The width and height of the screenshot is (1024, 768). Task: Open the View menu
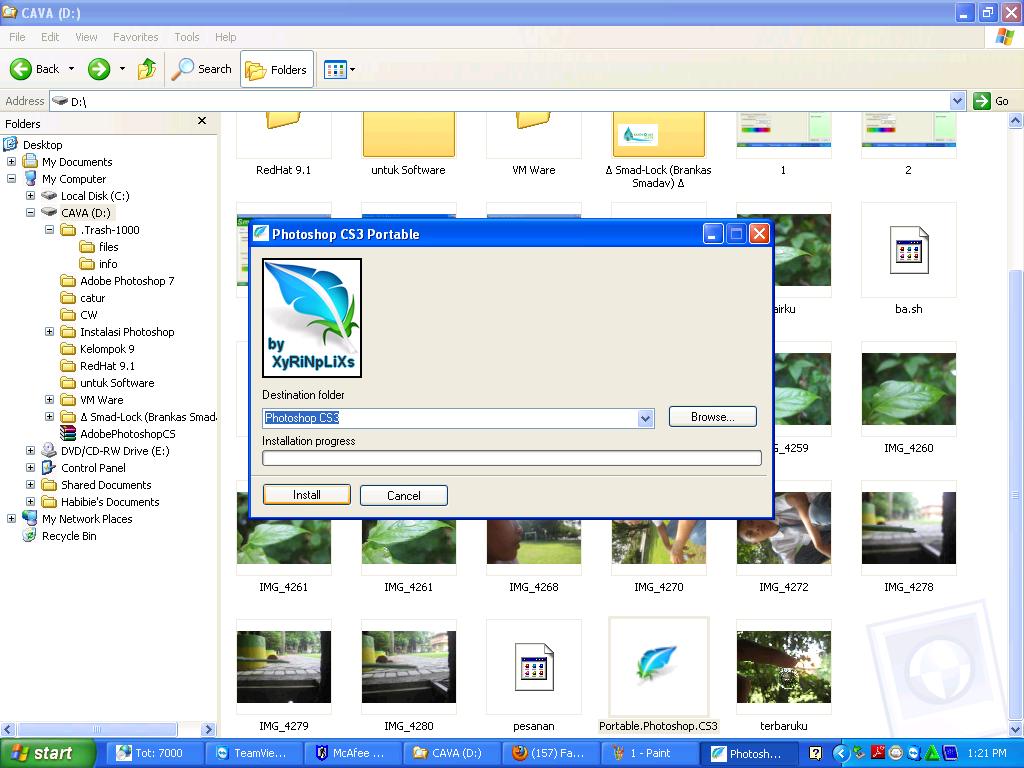coord(86,37)
